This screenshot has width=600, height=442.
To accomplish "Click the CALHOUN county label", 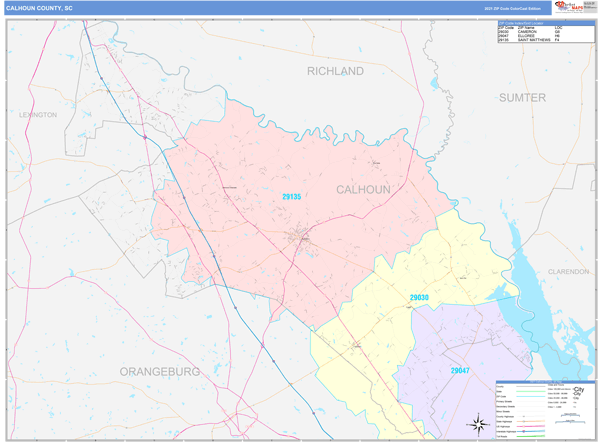I will (x=363, y=189).
